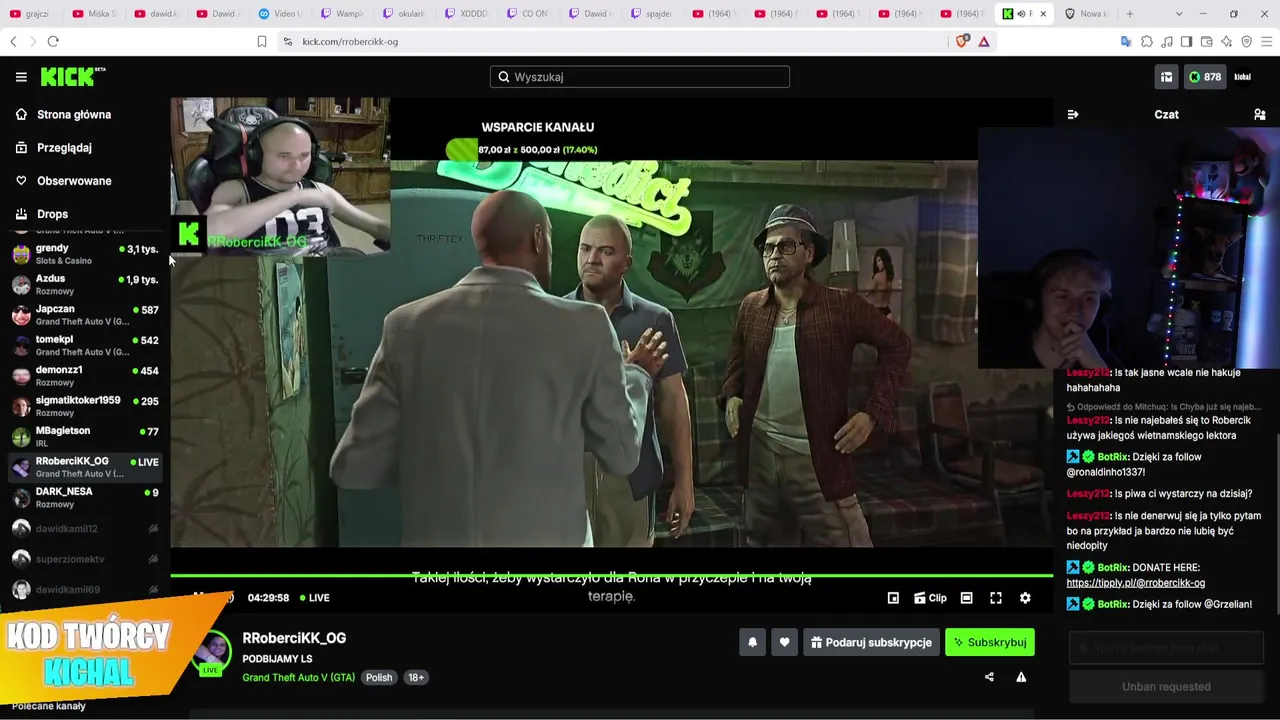Open the Brave VPN shield icon
The height and width of the screenshot is (720, 1280).
1247,42
